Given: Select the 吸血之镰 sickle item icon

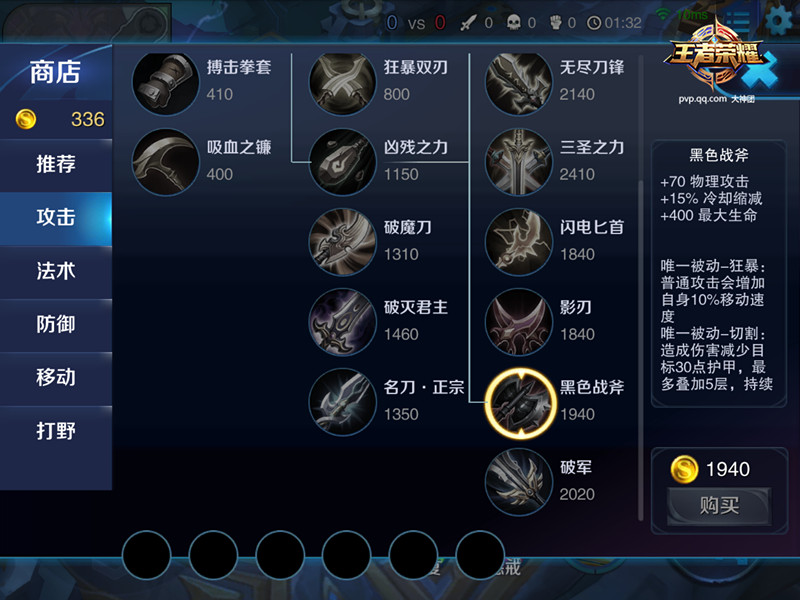Looking at the screenshot, I should [x=165, y=162].
